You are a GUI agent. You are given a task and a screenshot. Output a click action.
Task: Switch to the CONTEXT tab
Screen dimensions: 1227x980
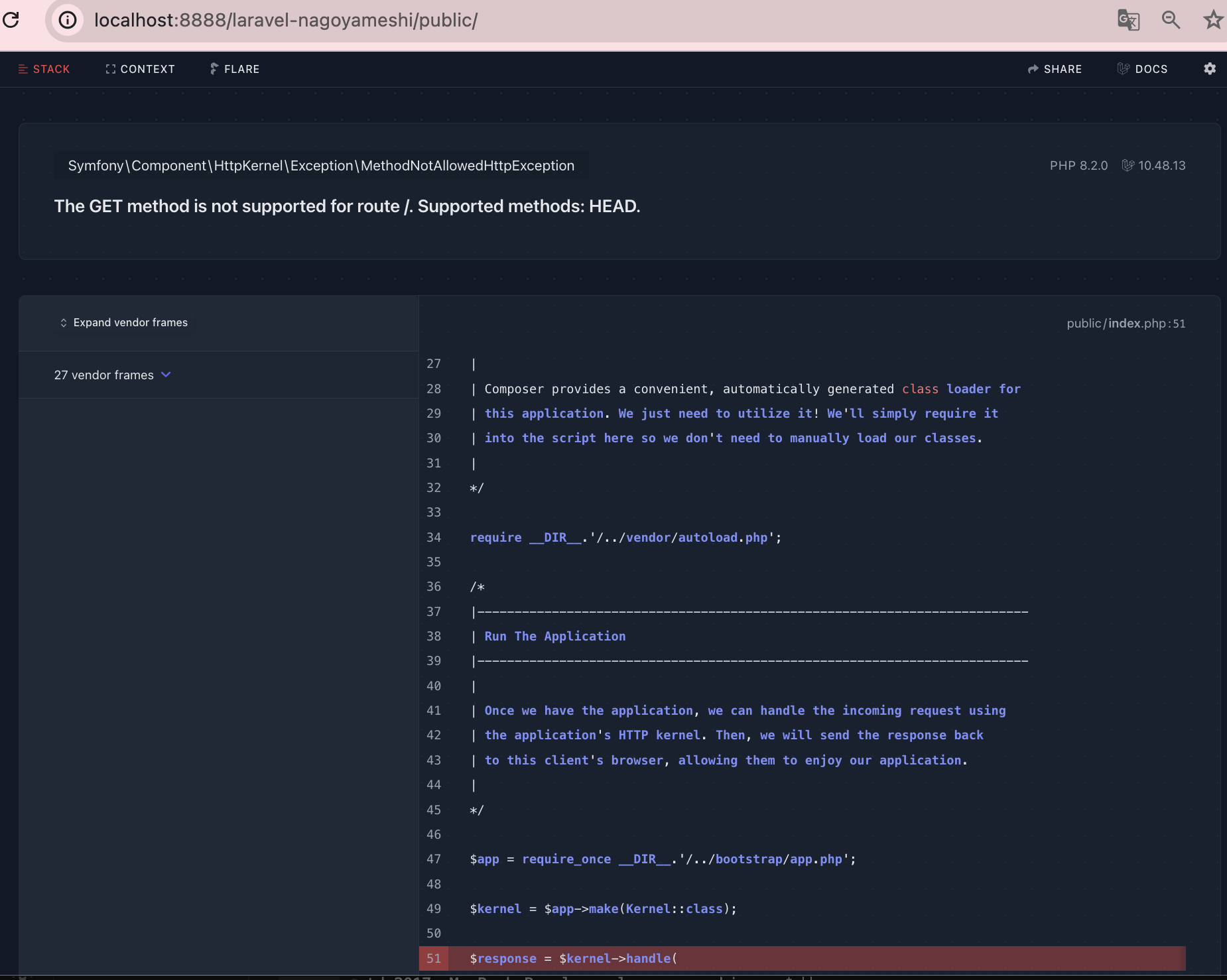(140, 69)
